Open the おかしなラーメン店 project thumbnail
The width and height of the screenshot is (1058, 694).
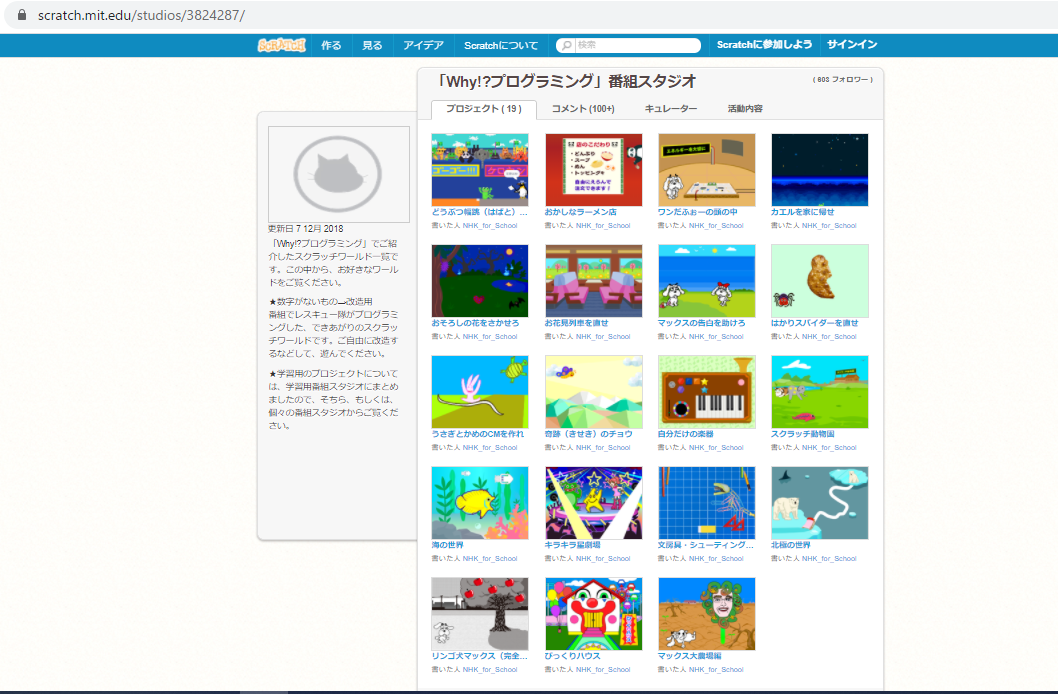(593, 170)
